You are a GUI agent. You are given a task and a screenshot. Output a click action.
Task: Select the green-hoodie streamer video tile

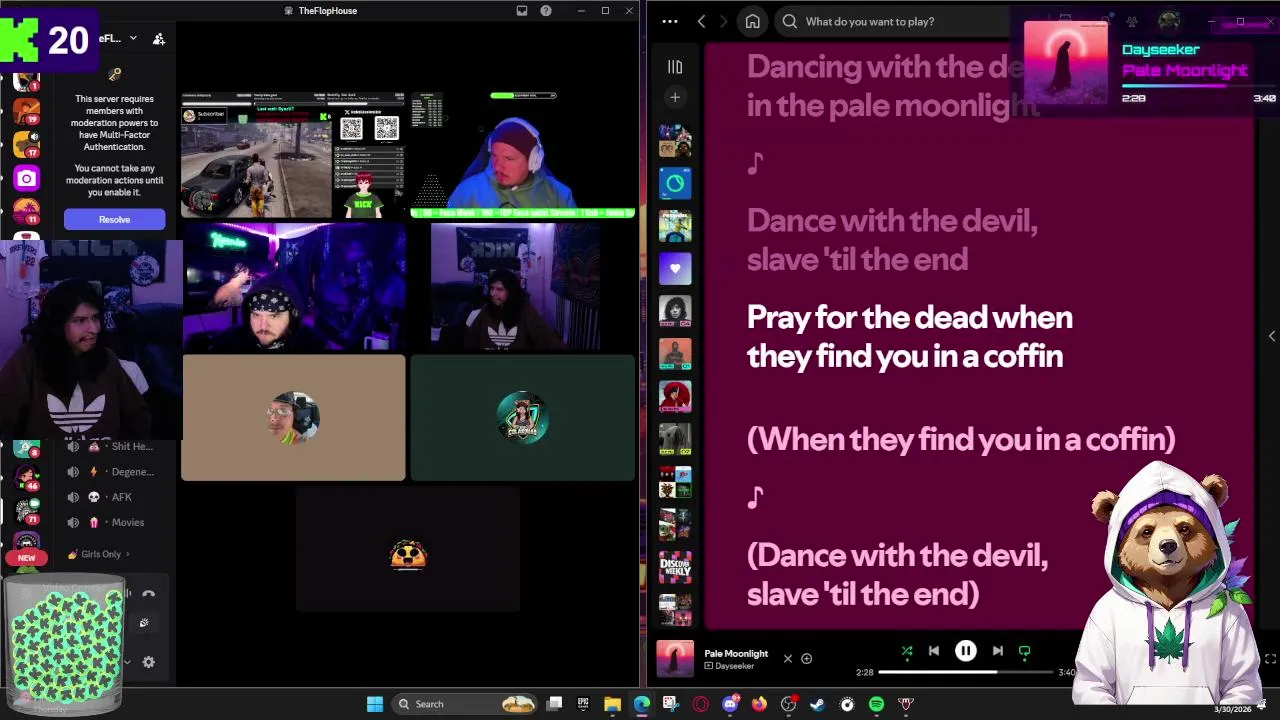(x=522, y=155)
